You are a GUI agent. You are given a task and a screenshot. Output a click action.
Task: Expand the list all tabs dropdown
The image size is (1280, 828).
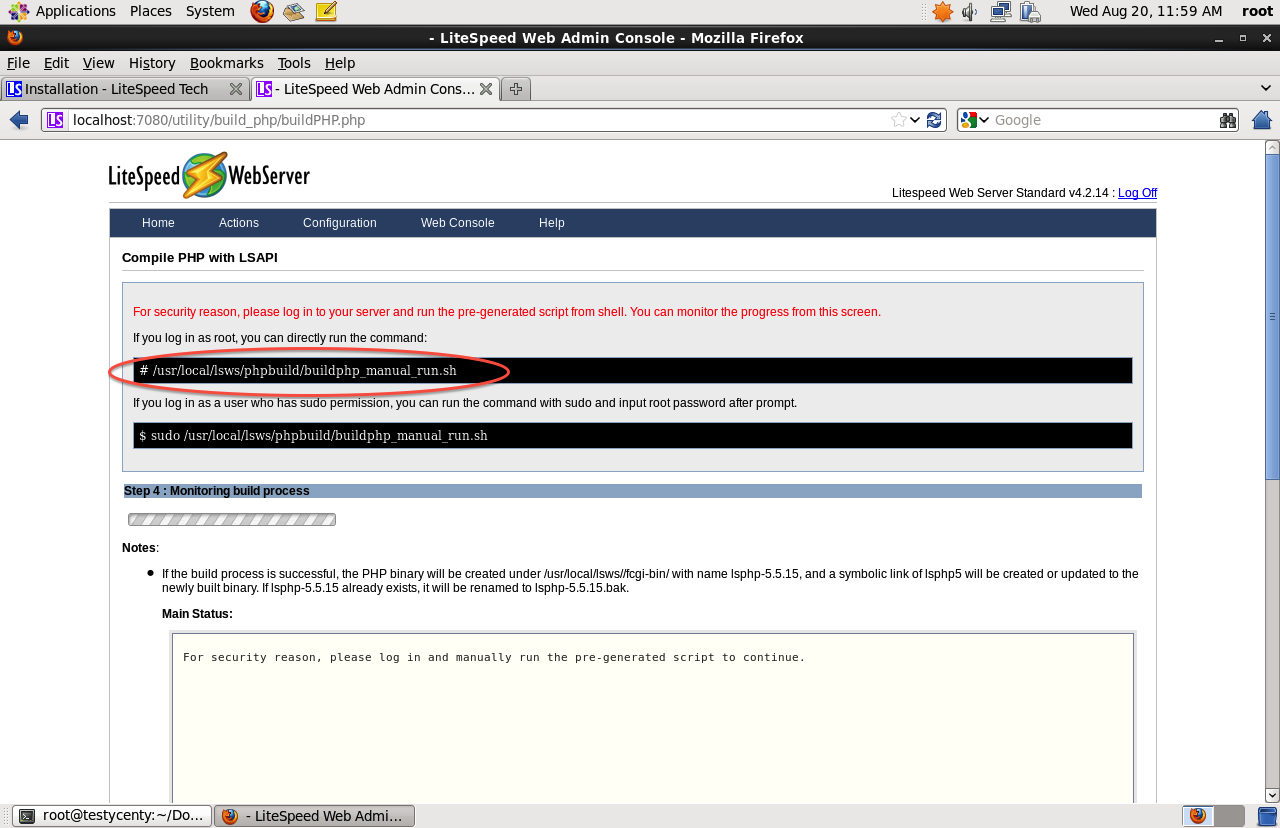click(1266, 89)
